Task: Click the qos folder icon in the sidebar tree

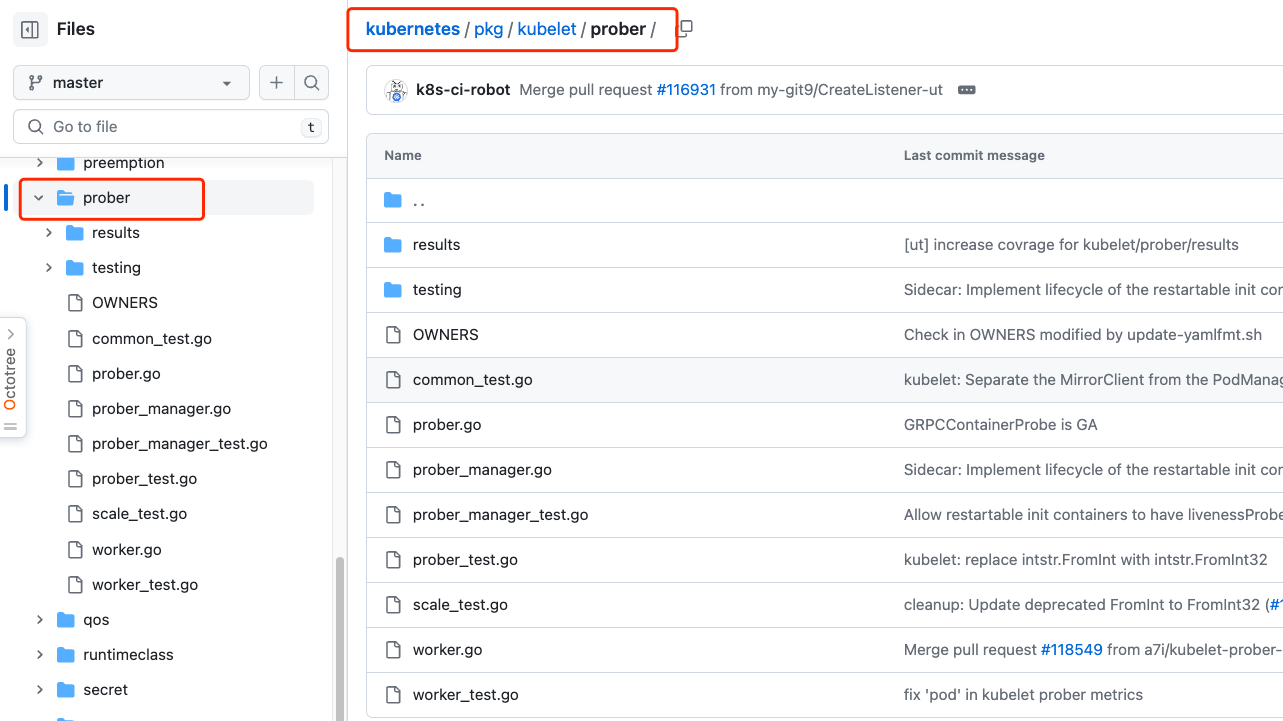Action: coord(66,620)
